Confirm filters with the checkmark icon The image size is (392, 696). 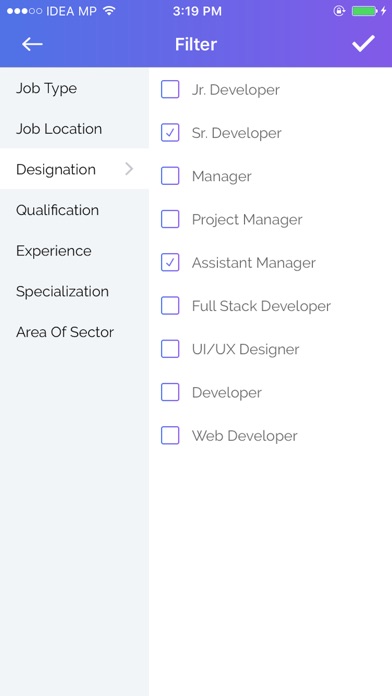tap(363, 44)
